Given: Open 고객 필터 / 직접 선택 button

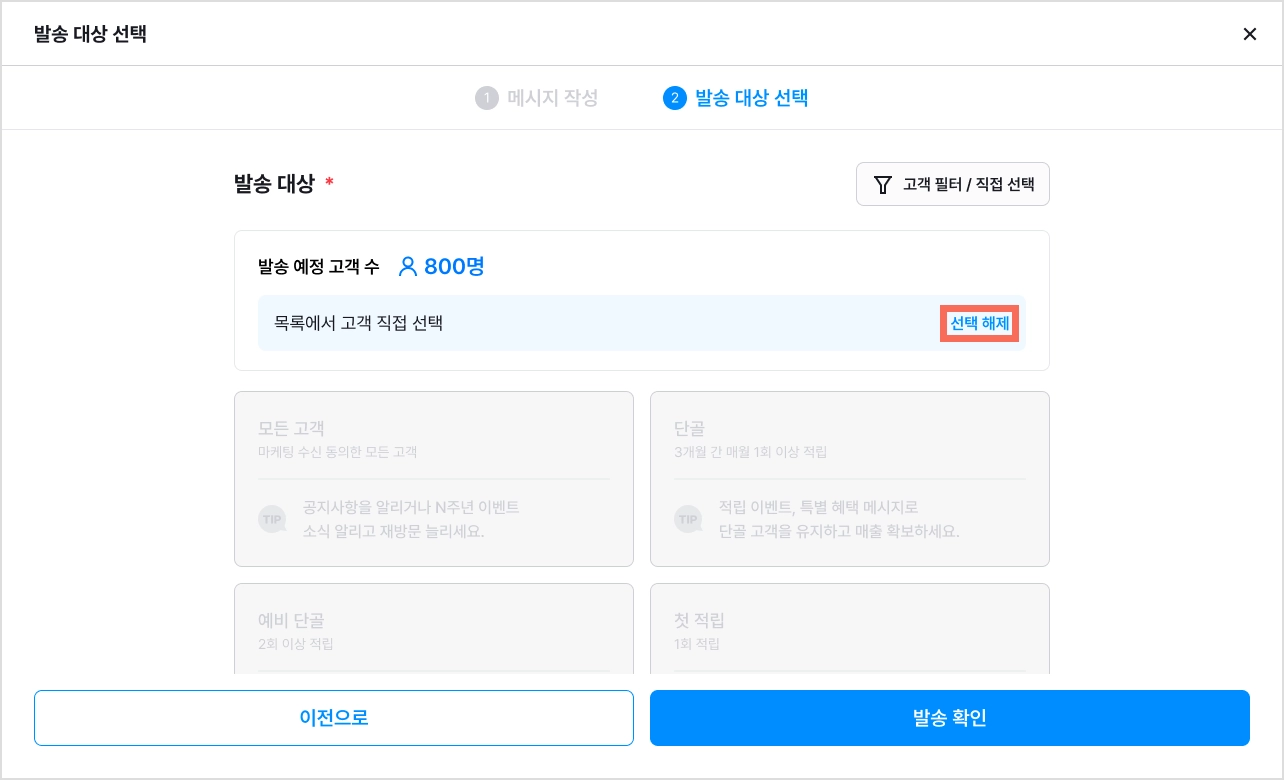Looking at the screenshot, I should point(953,184).
